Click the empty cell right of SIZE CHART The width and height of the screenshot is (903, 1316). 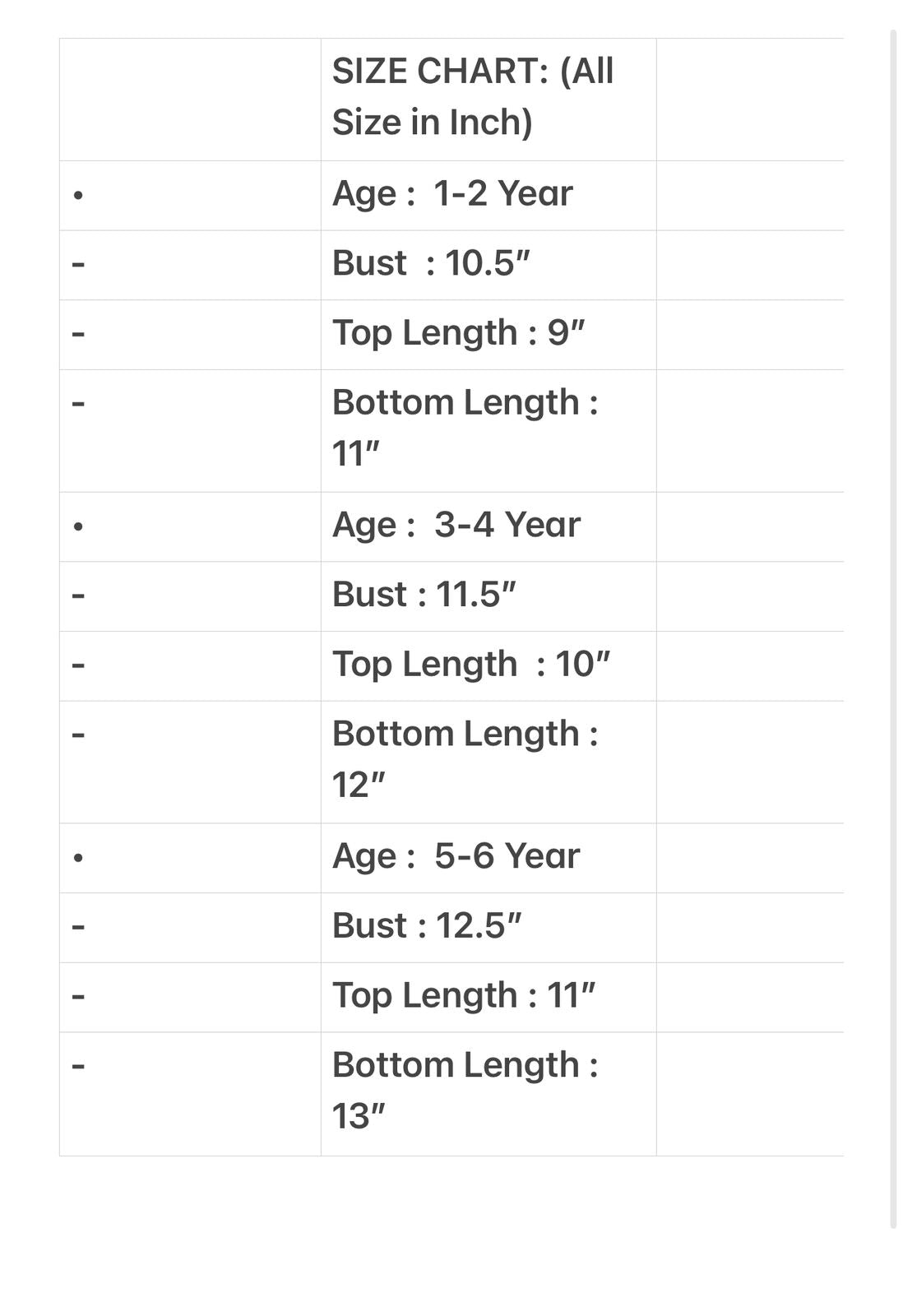750,100
